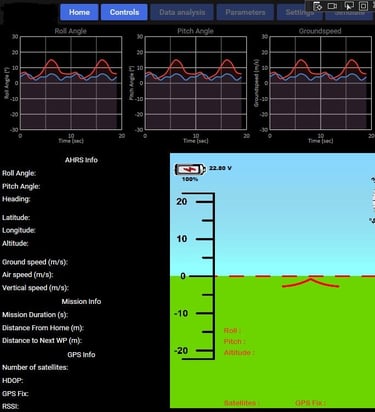Click the GPS Fix: label in GPS Info
The image size is (375, 412).
[x=15, y=394]
